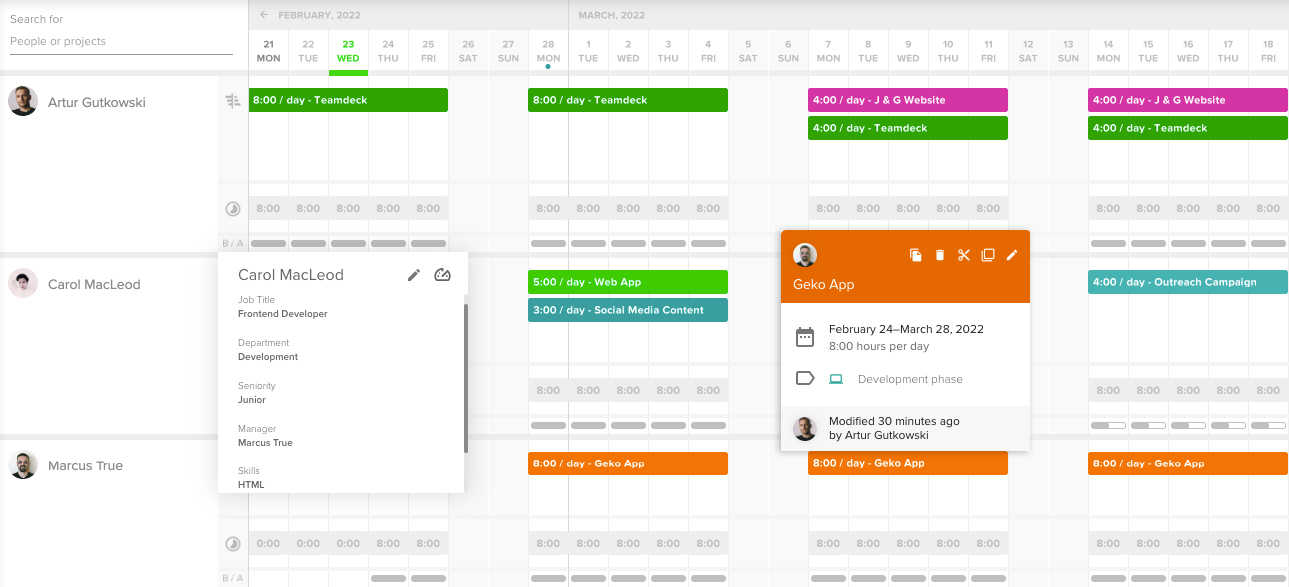Edit Carol MacLeod's profile with pencil icon

[414, 275]
